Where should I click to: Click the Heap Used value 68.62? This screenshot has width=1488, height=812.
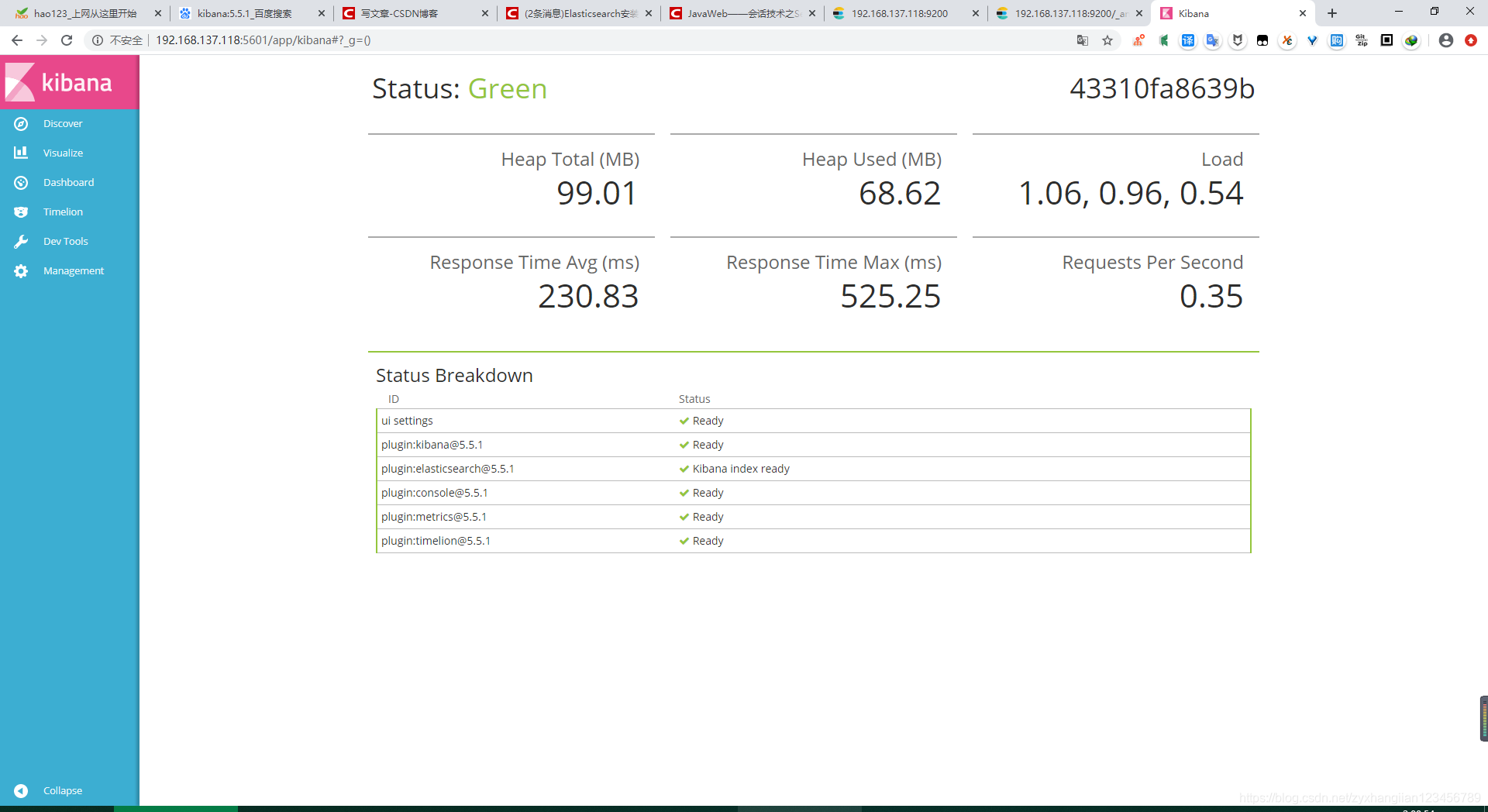[900, 193]
